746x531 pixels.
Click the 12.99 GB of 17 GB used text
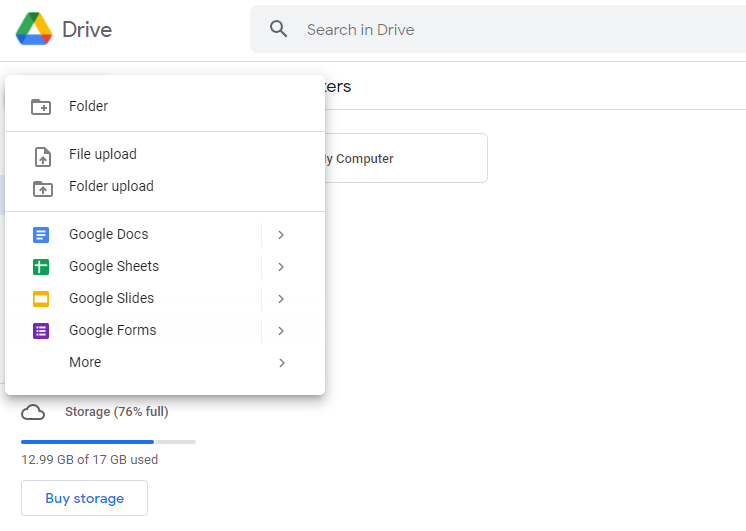pyautogui.click(x=89, y=460)
